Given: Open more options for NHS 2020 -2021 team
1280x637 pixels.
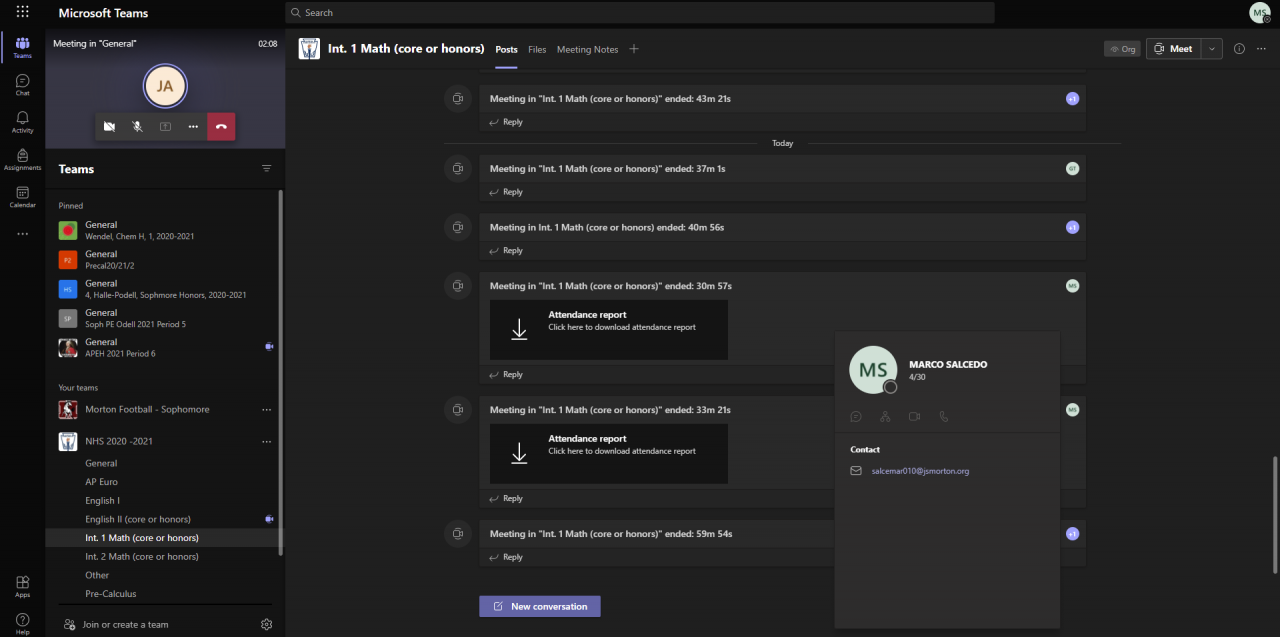Looking at the screenshot, I should tap(267, 441).
